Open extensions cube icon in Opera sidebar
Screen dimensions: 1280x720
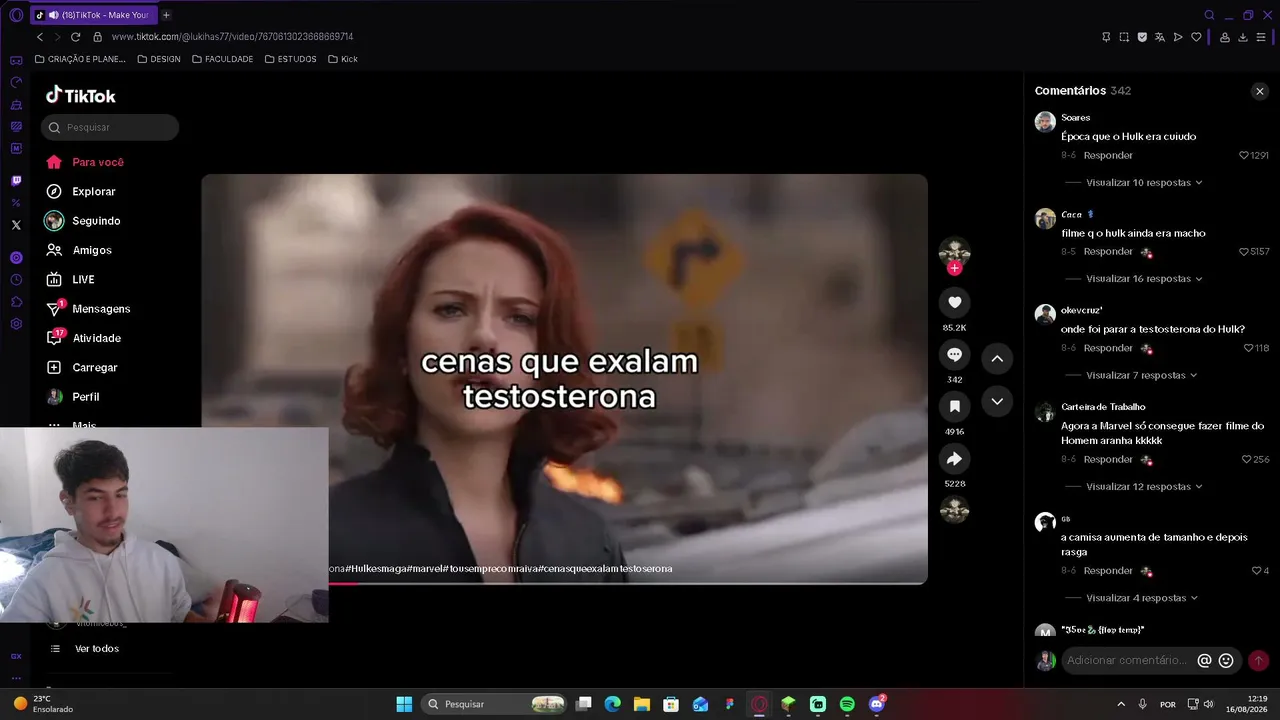[16, 302]
